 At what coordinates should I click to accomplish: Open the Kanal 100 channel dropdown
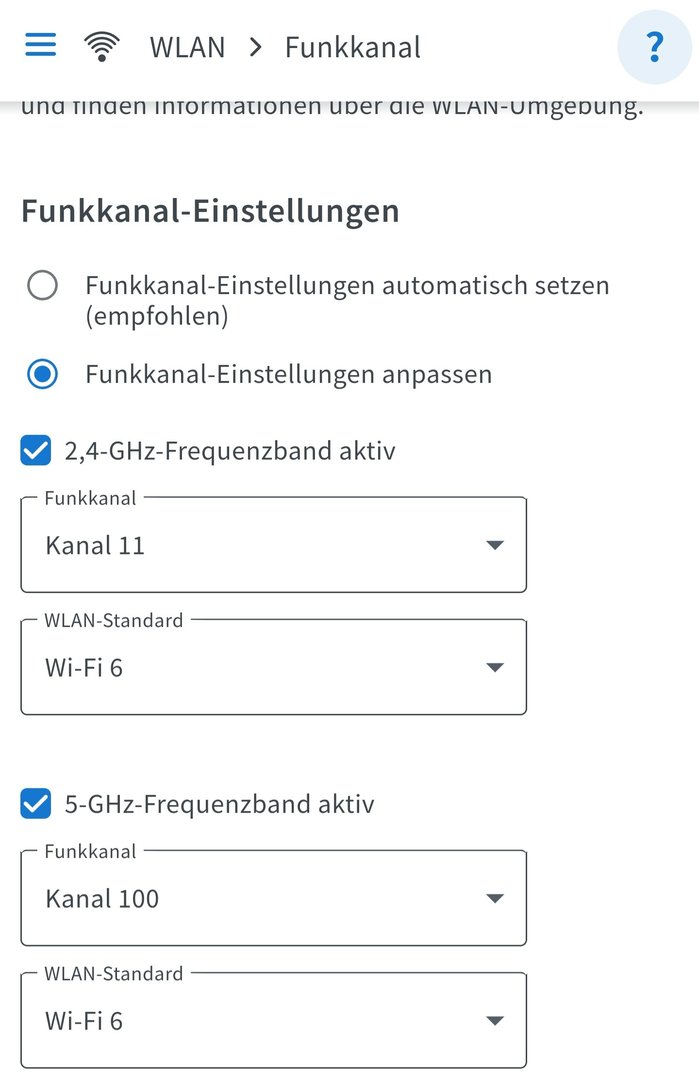[273, 898]
